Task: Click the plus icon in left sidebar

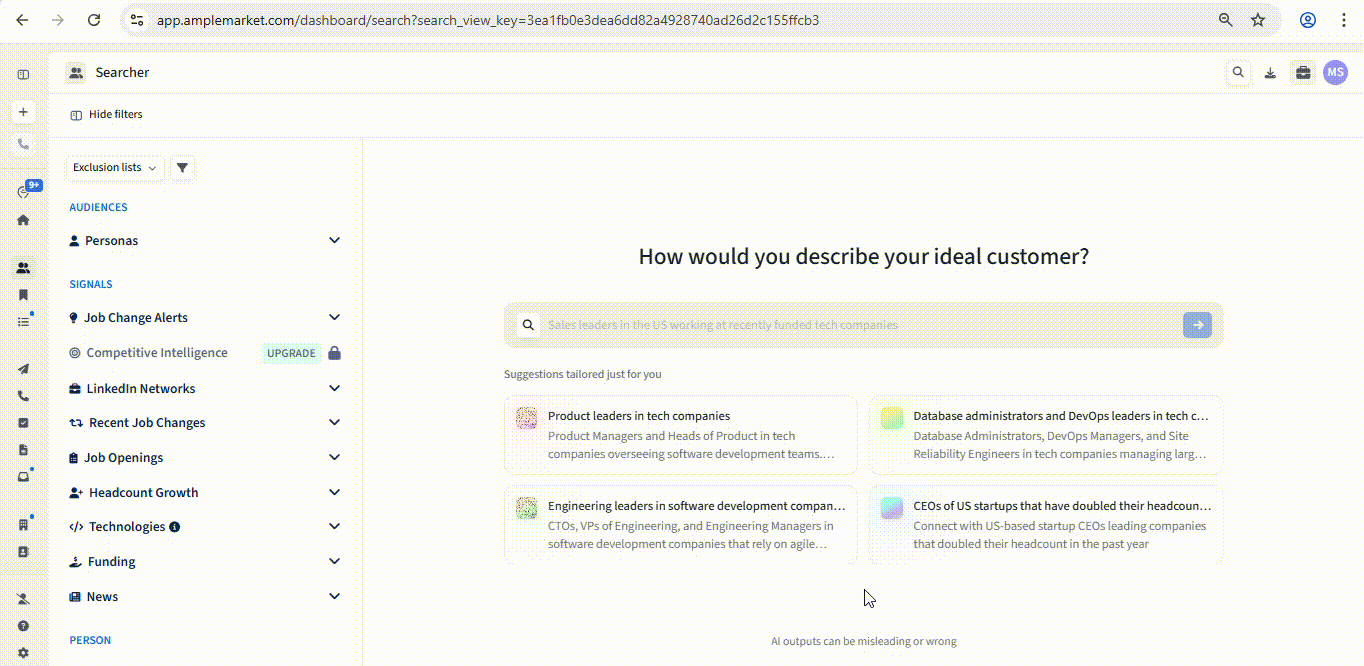Action: pos(23,112)
